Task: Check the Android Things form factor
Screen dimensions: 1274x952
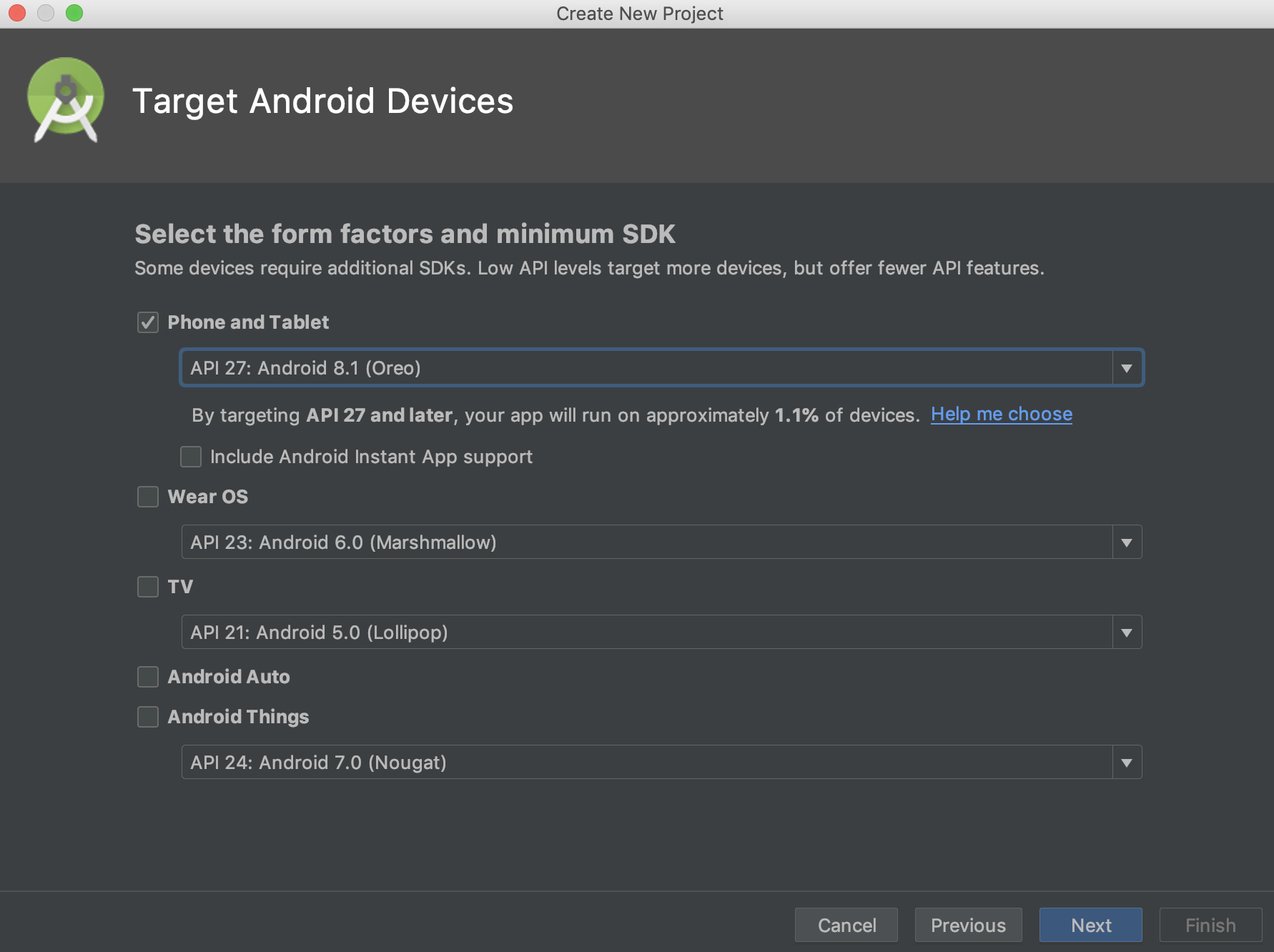Action: tap(147, 717)
